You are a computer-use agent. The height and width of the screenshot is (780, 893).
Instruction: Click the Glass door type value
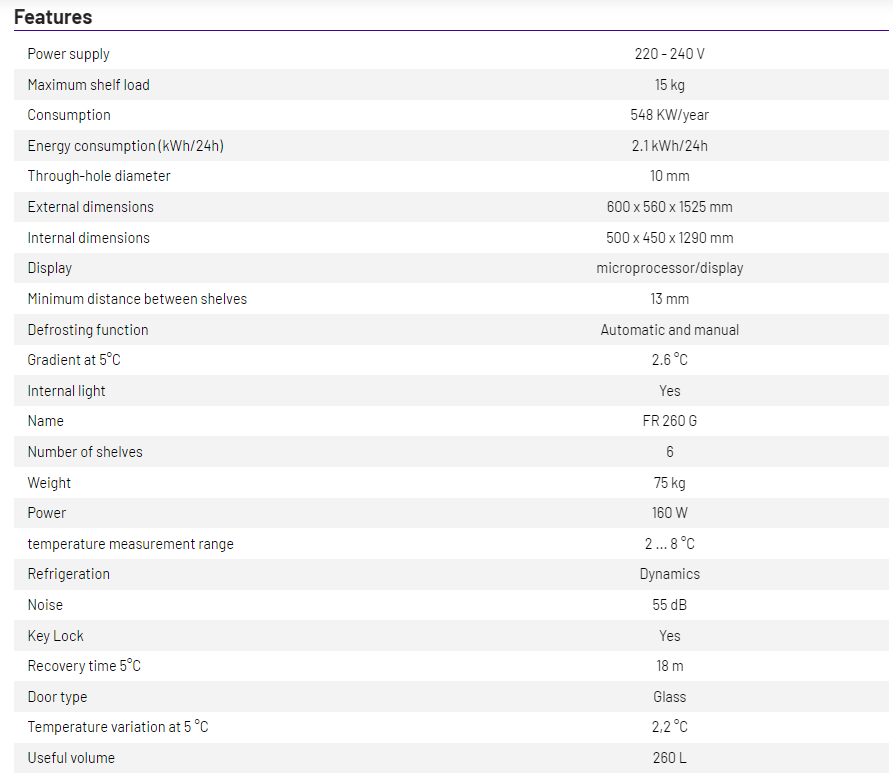(669, 697)
